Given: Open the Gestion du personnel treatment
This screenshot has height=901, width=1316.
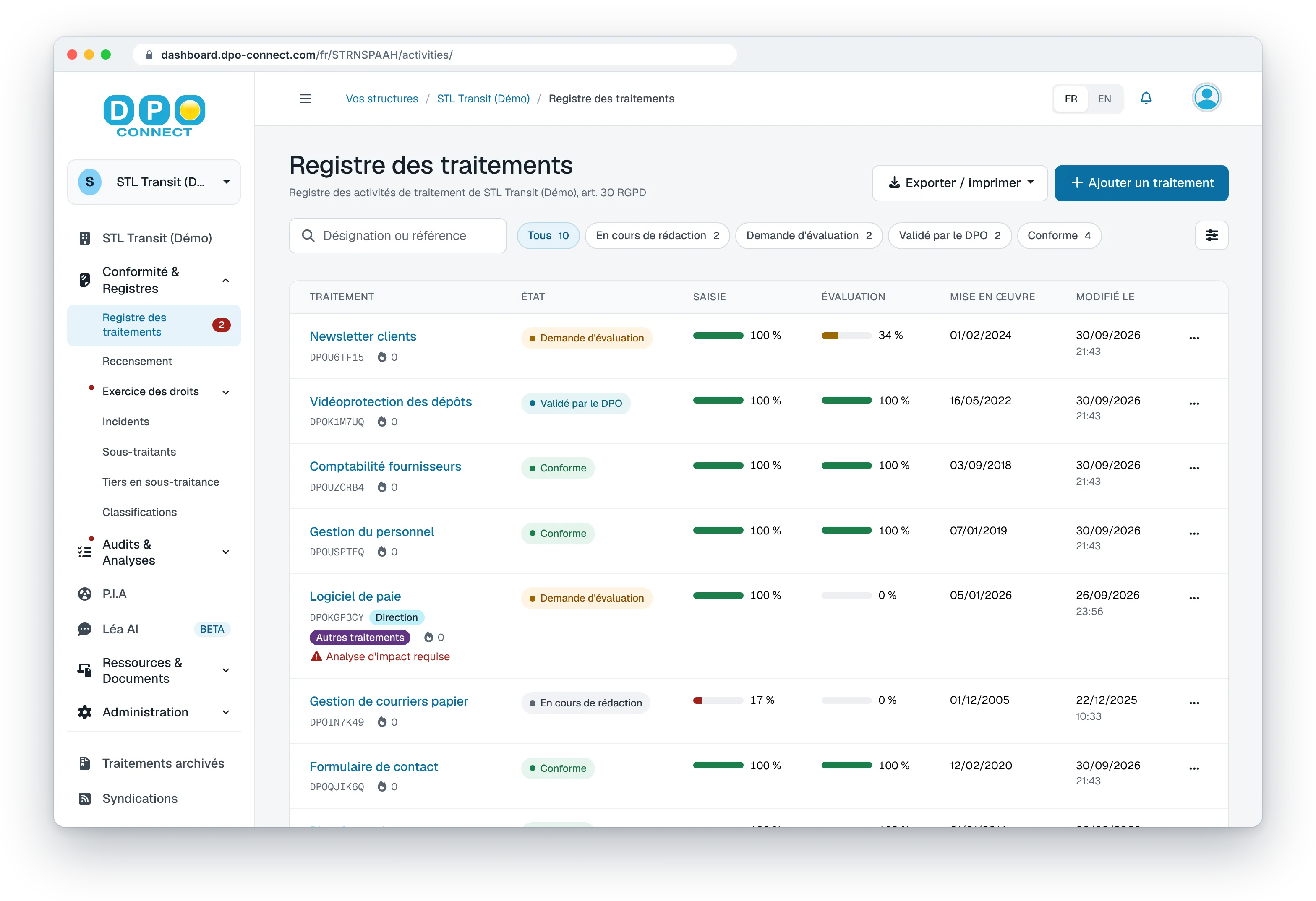Looking at the screenshot, I should (x=371, y=531).
